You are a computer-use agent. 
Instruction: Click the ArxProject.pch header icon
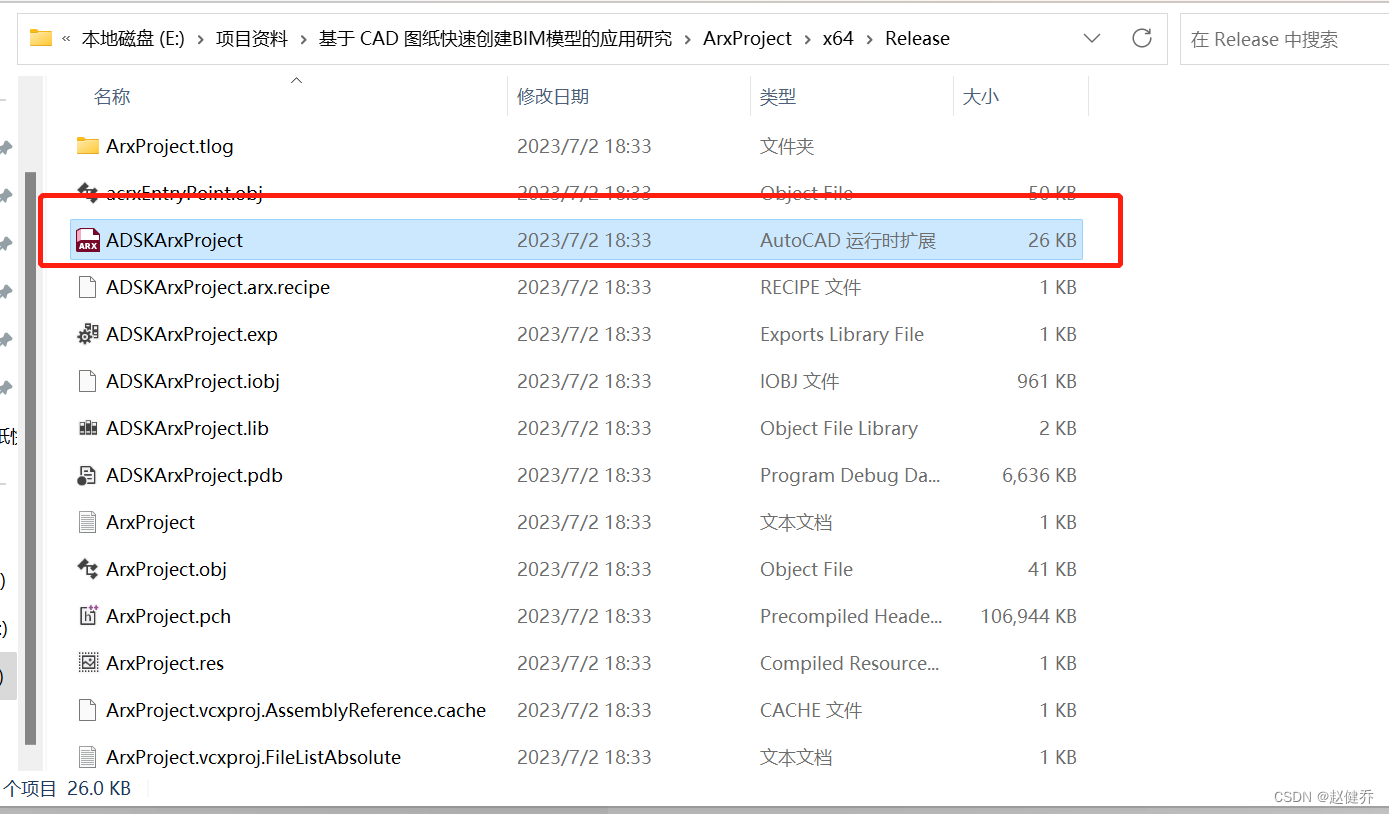88,616
